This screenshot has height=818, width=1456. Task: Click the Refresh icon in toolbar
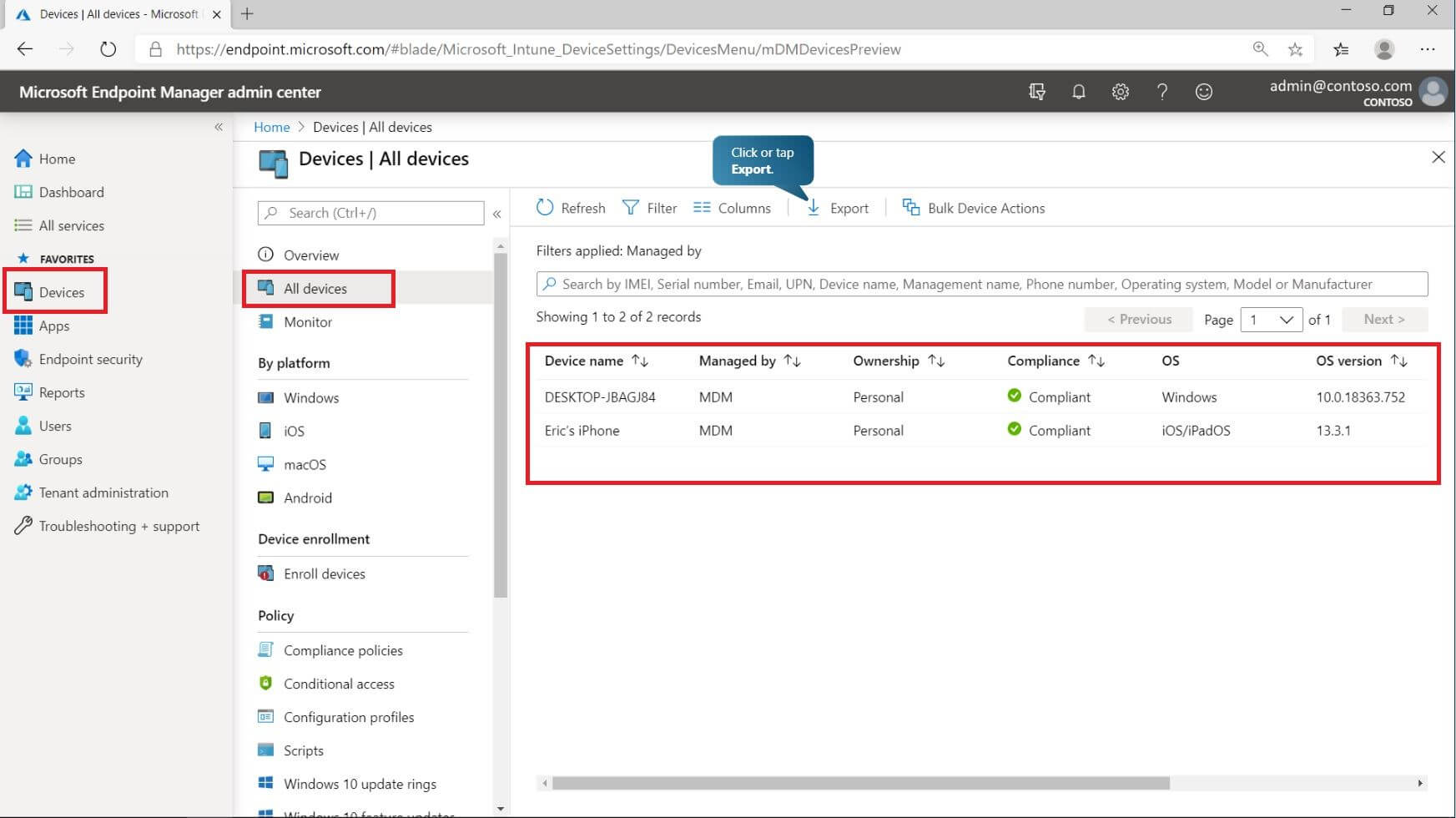(545, 208)
